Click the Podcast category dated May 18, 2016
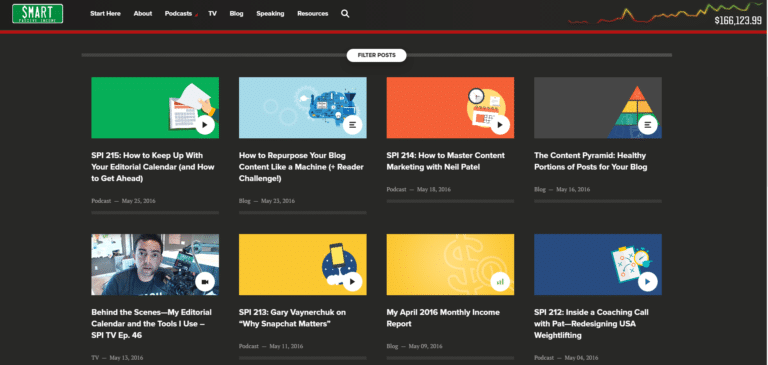This screenshot has height=365, width=768. click(396, 189)
